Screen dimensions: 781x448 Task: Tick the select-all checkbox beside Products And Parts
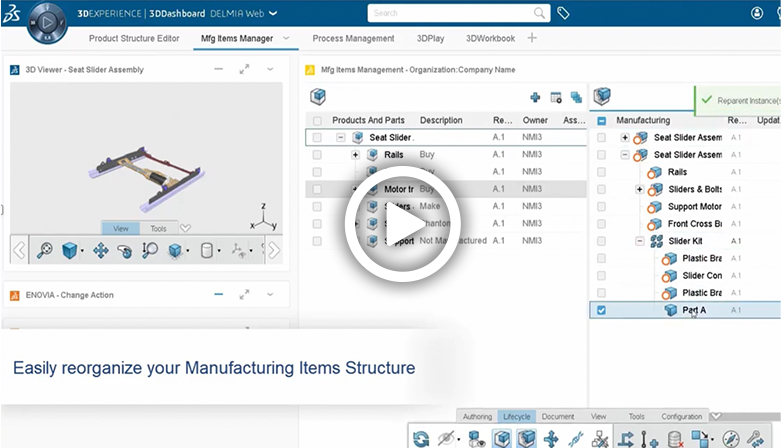coord(317,121)
